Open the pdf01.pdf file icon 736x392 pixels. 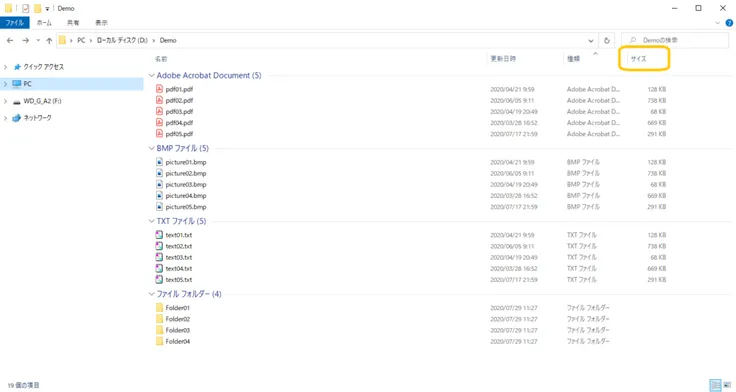(159, 89)
